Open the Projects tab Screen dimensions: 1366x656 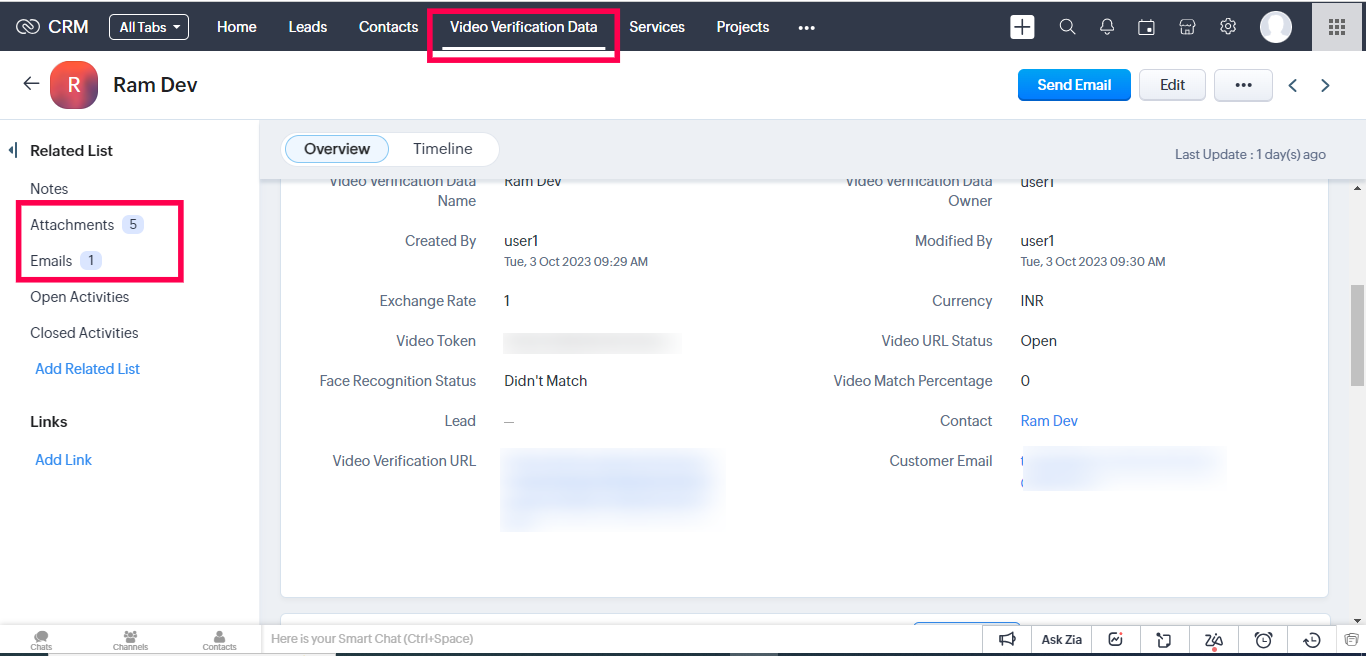click(x=742, y=27)
